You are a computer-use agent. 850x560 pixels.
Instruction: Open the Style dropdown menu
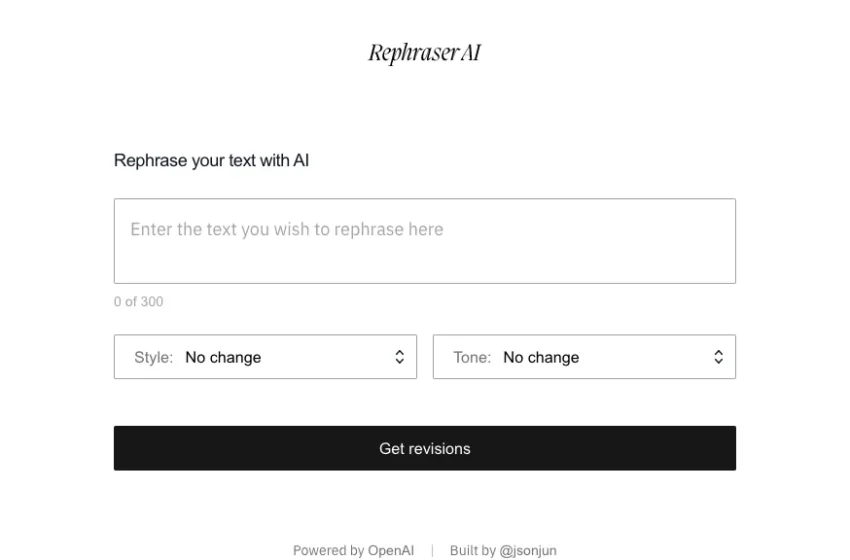point(265,357)
